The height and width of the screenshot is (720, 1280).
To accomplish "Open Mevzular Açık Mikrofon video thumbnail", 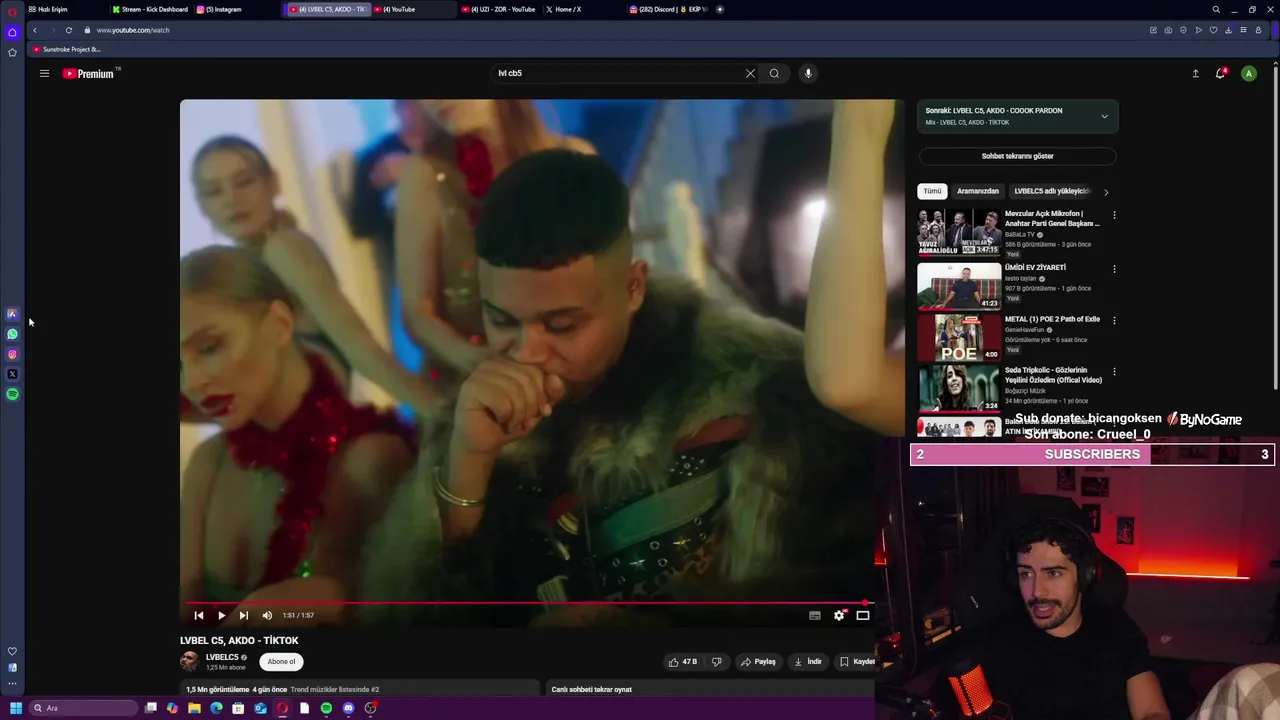I will [959, 232].
